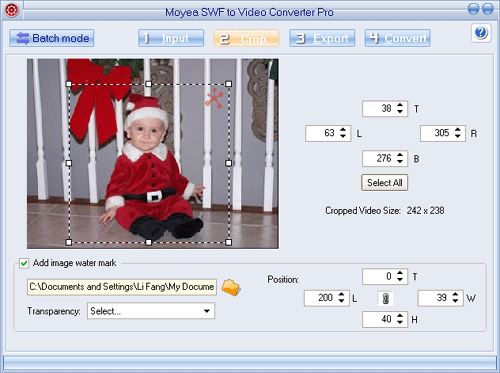This screenshot has height=373, width=500.
Task: Click watermark Height field showing 40
Action: [385, 319]
